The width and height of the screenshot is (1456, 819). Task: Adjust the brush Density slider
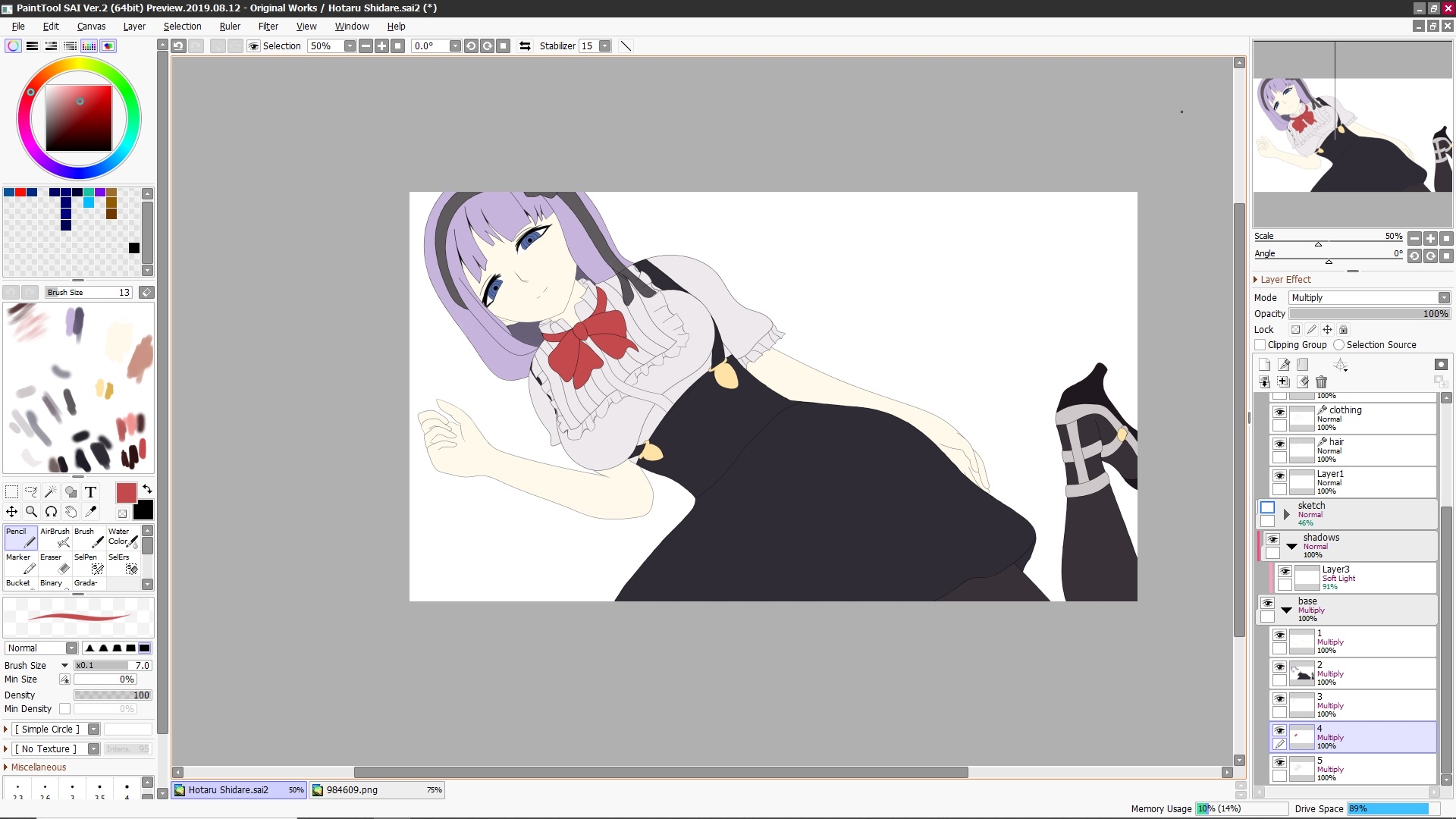[x=113, y=695]
